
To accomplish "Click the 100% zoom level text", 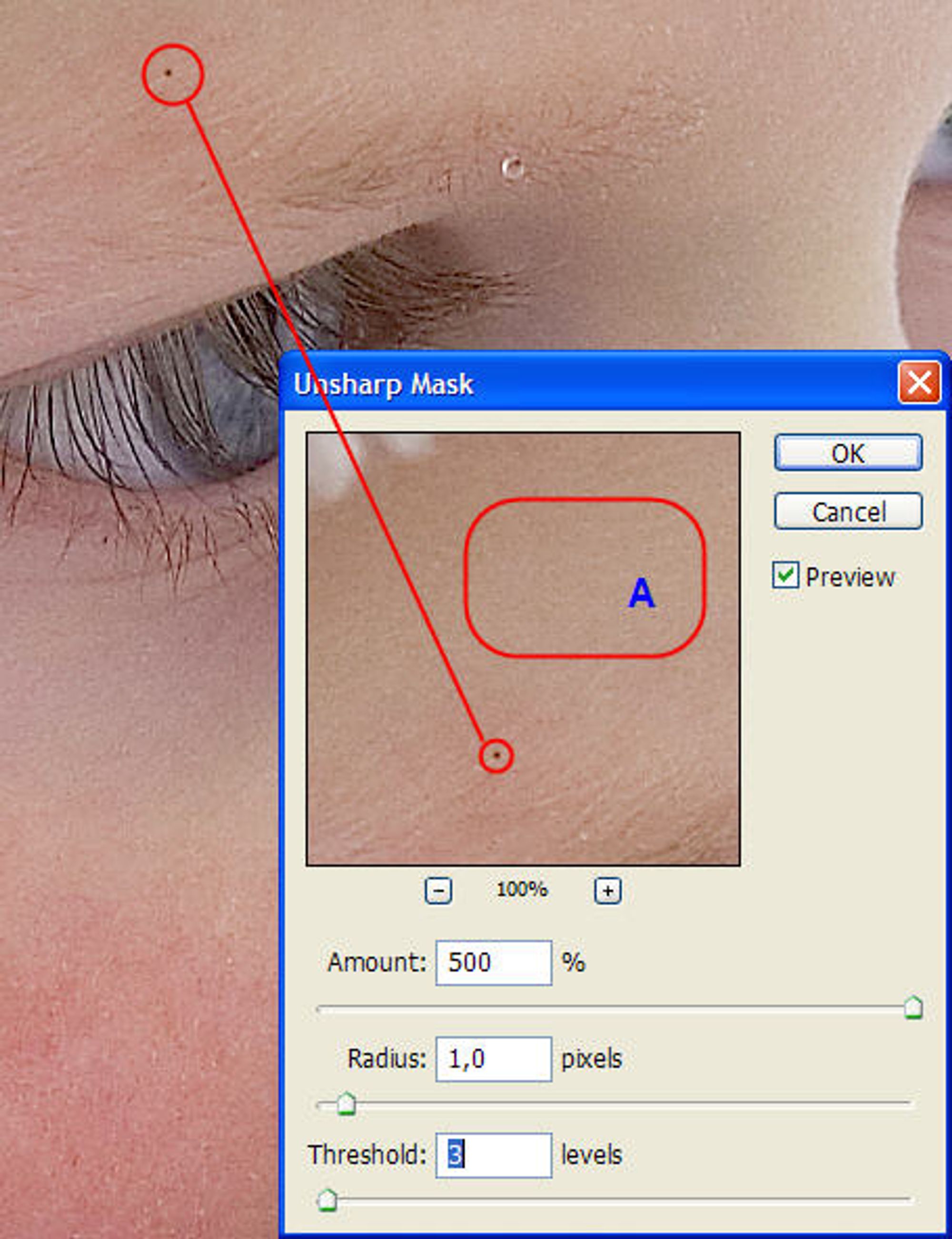I will point(522,890).
